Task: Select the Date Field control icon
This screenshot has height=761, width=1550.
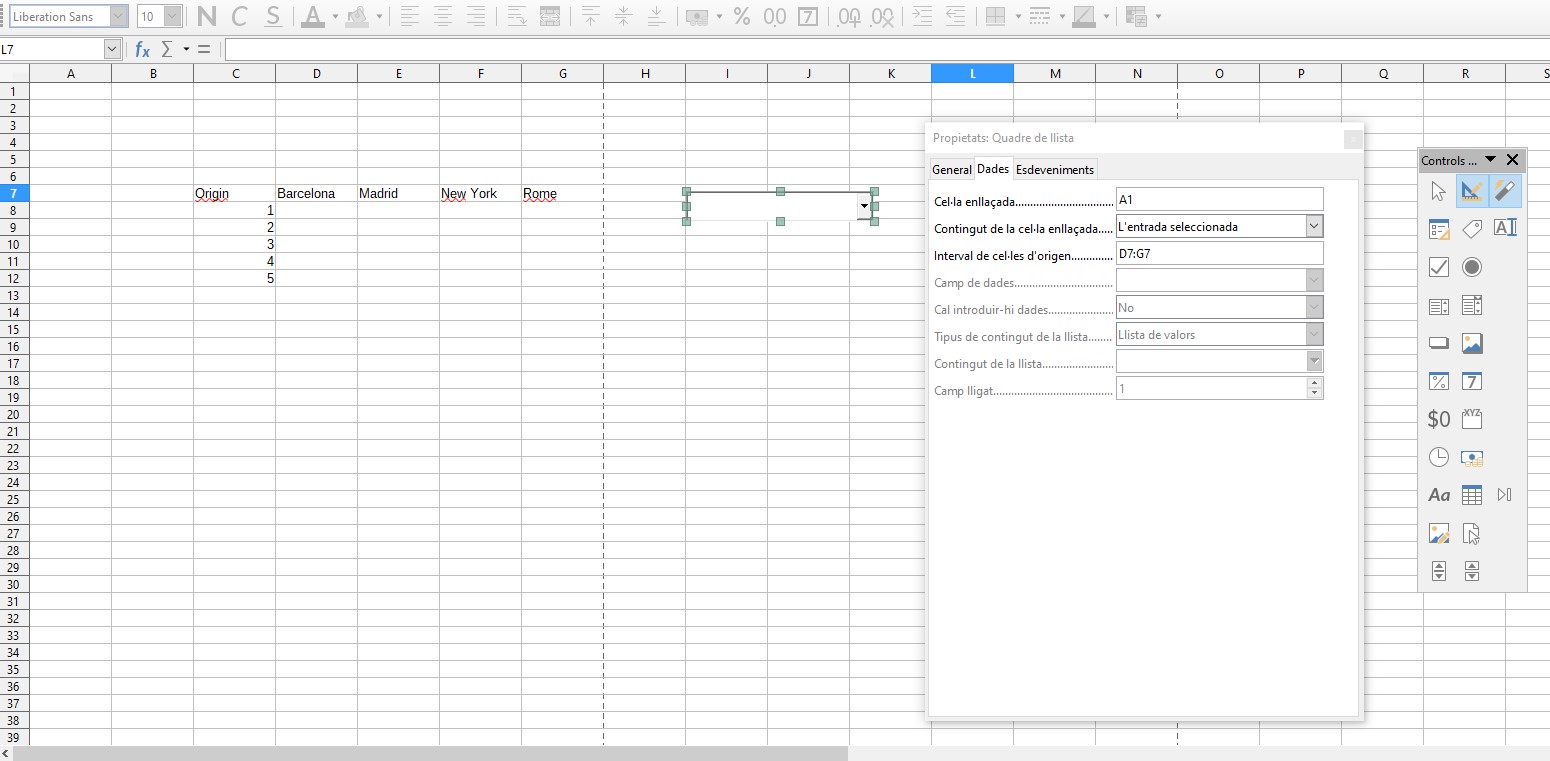Action: point(1471,381)
